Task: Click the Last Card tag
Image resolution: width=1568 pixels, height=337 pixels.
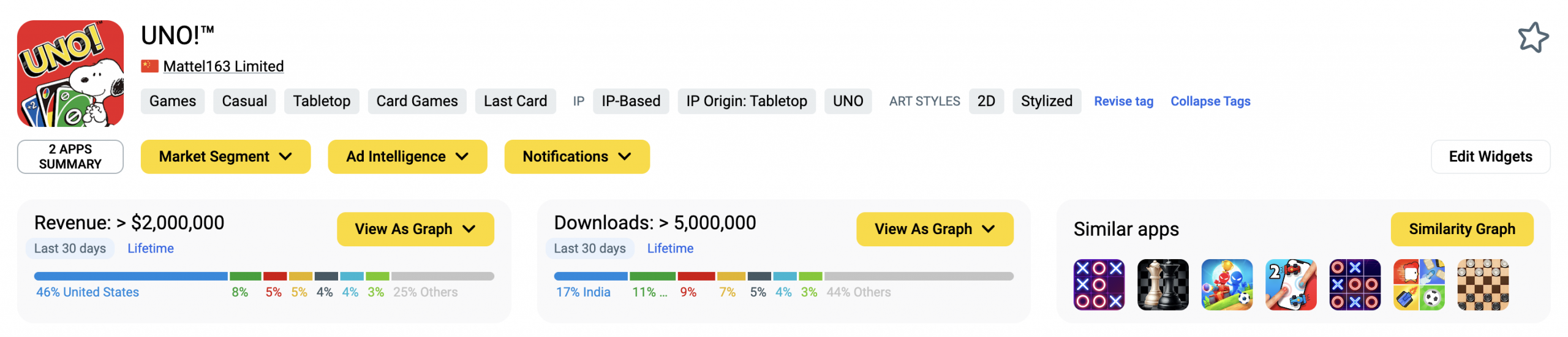Action: click(515, 101)
